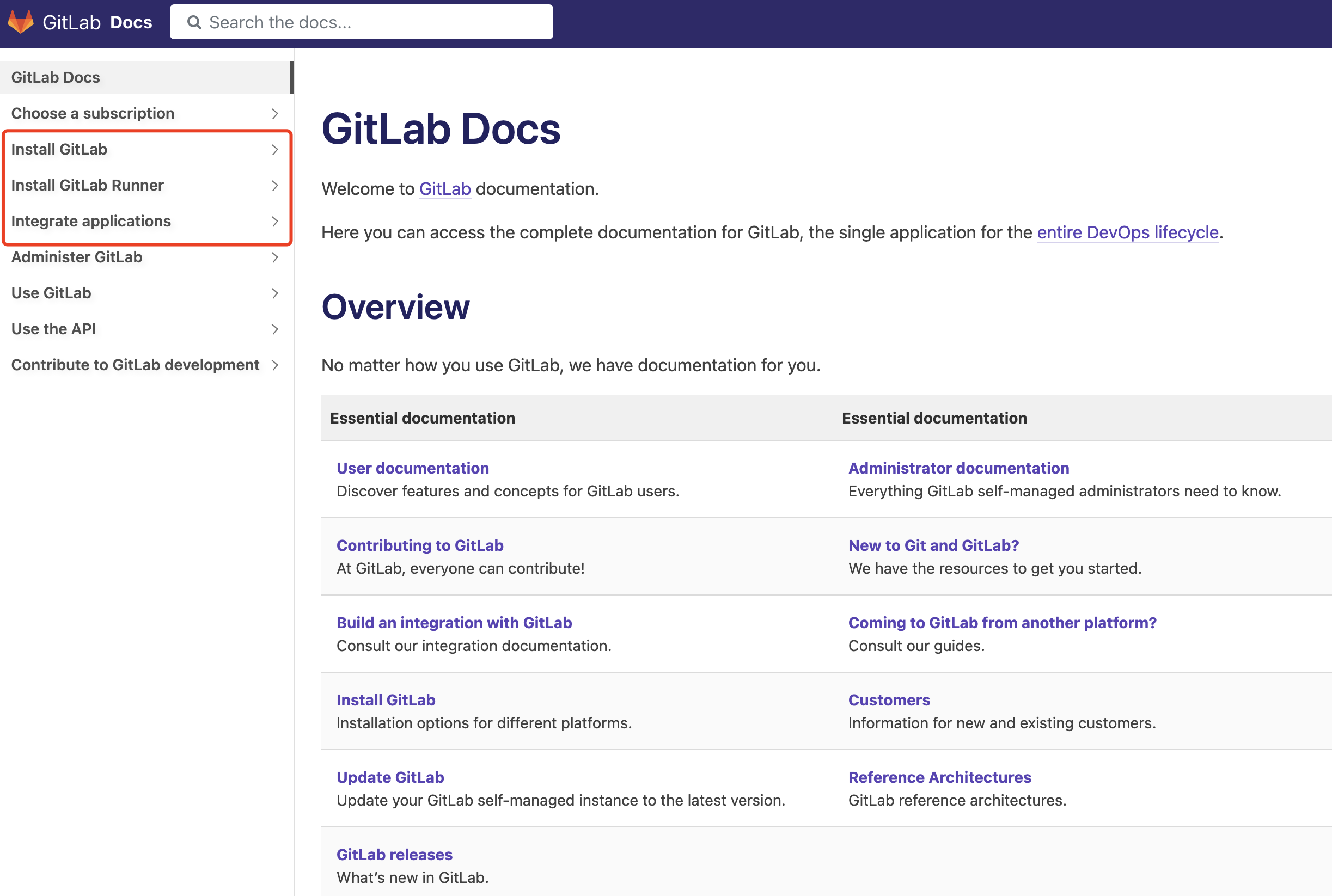
Task: Expand Administer GitLab chevron
Action: click(275, 257)
